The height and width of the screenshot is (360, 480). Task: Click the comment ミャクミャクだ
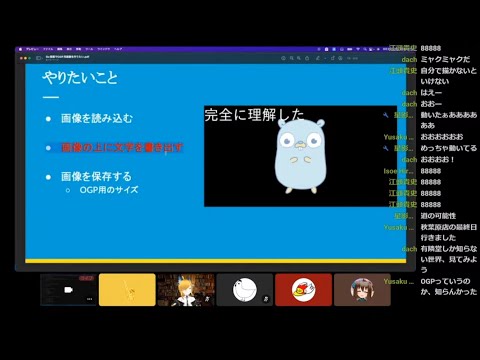(x=445, y=59)
